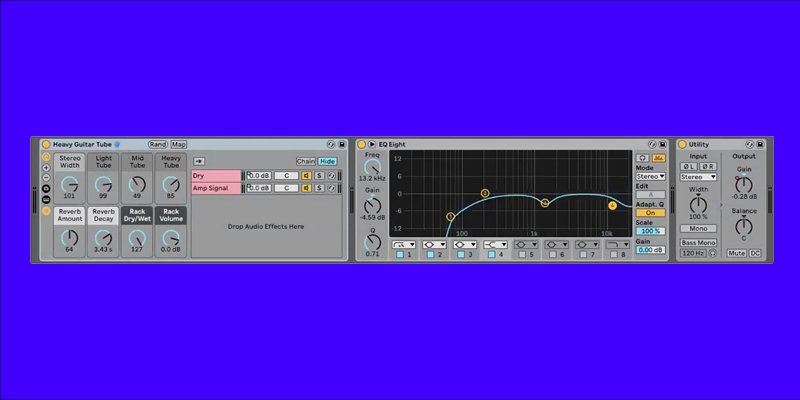
Task: Select filter node 2 on the EQ curve
Action: (485, 193)
